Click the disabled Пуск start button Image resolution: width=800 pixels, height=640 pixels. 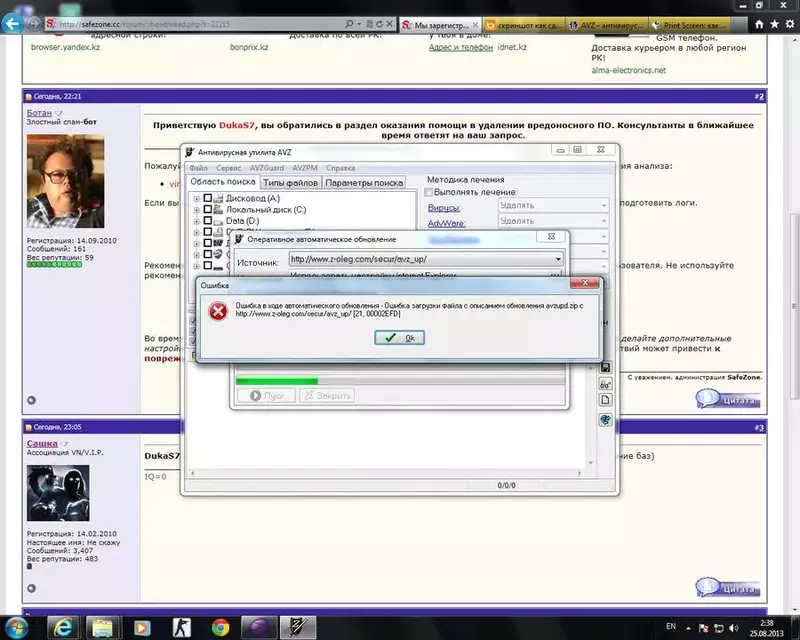click(x=266, y=395)
